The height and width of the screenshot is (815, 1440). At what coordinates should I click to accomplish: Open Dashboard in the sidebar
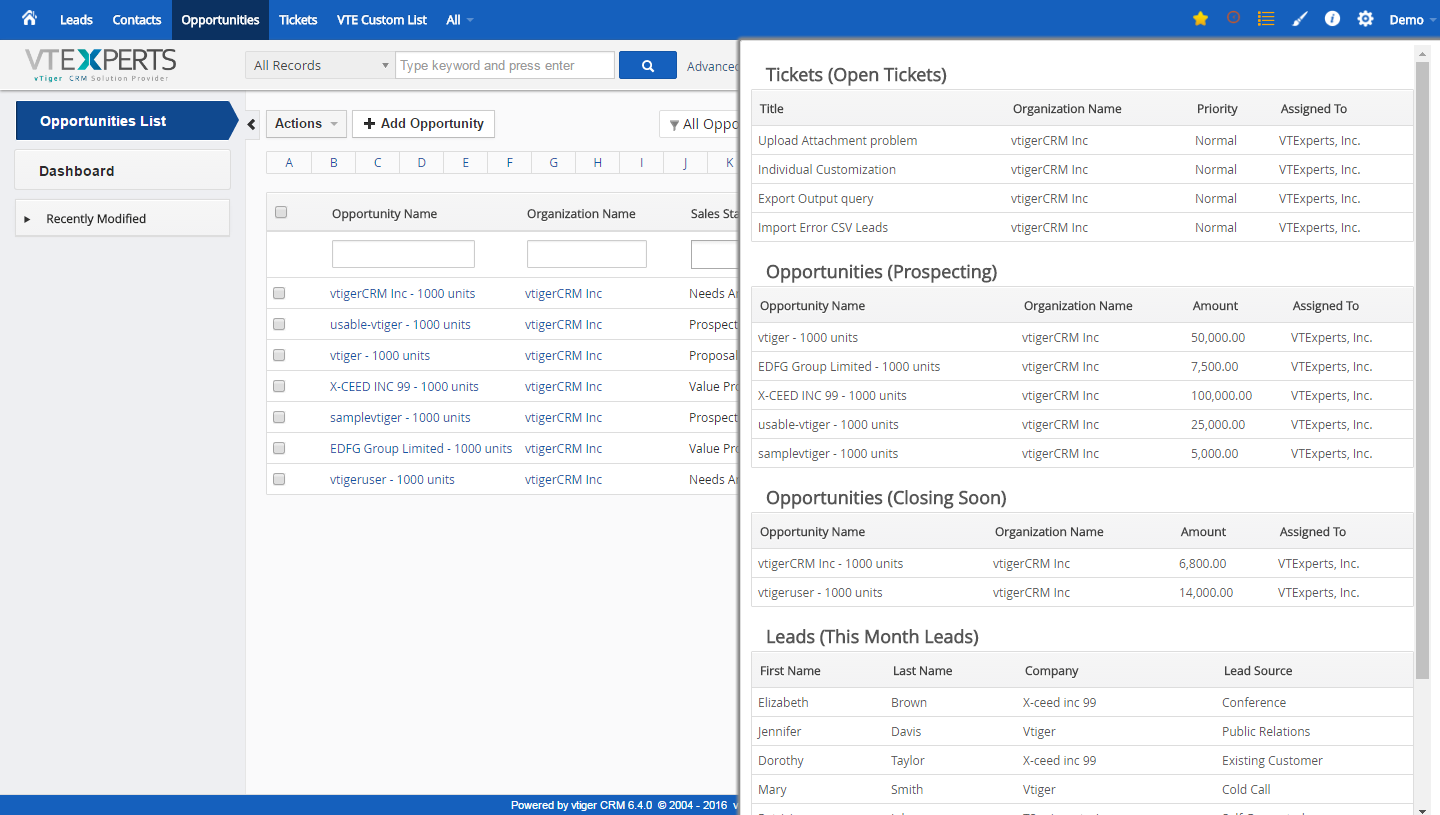tap(122, 170)
